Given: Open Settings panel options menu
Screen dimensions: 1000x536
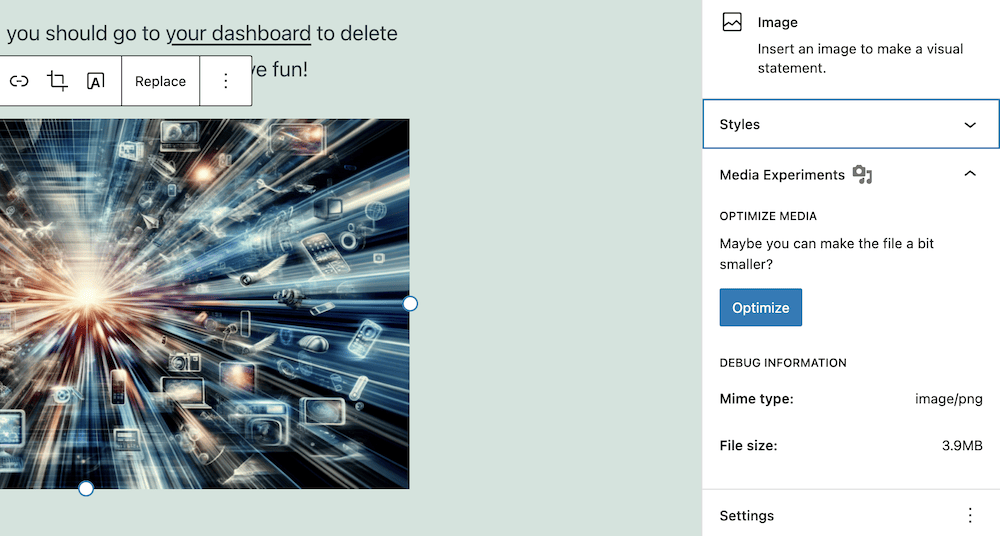Looking at the screenshot, I should coord(970,515).
